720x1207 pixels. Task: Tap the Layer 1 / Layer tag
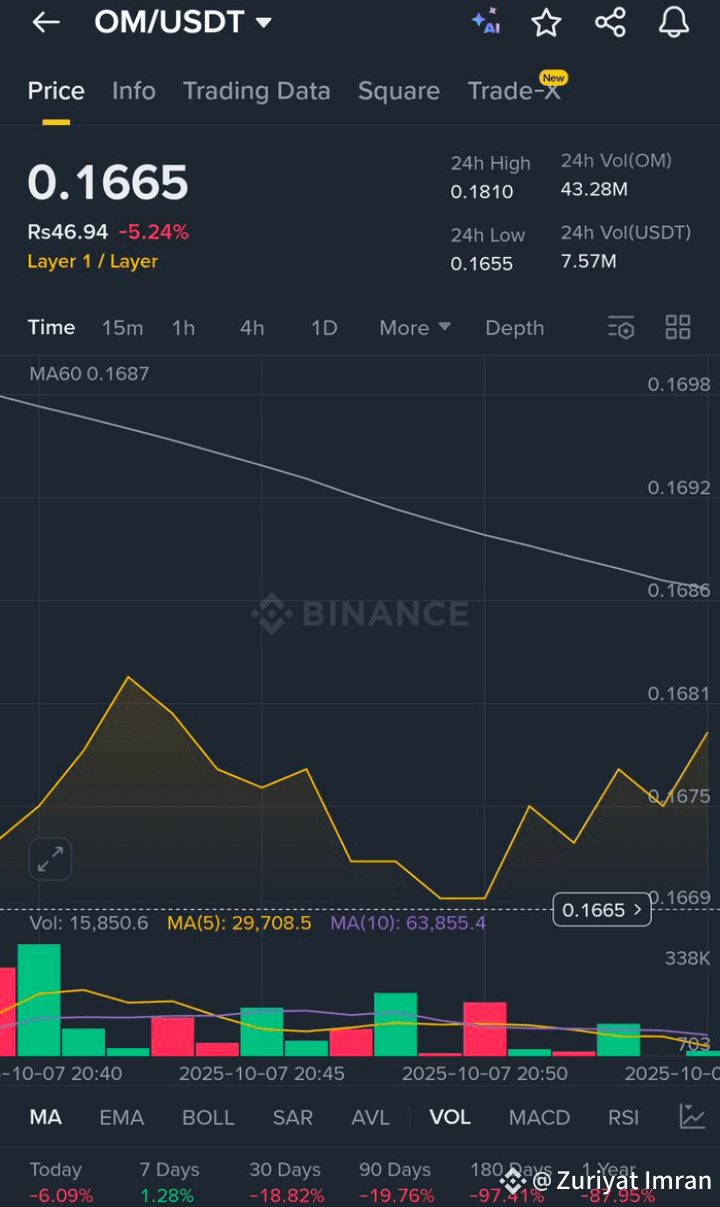(x=92, y=262)
